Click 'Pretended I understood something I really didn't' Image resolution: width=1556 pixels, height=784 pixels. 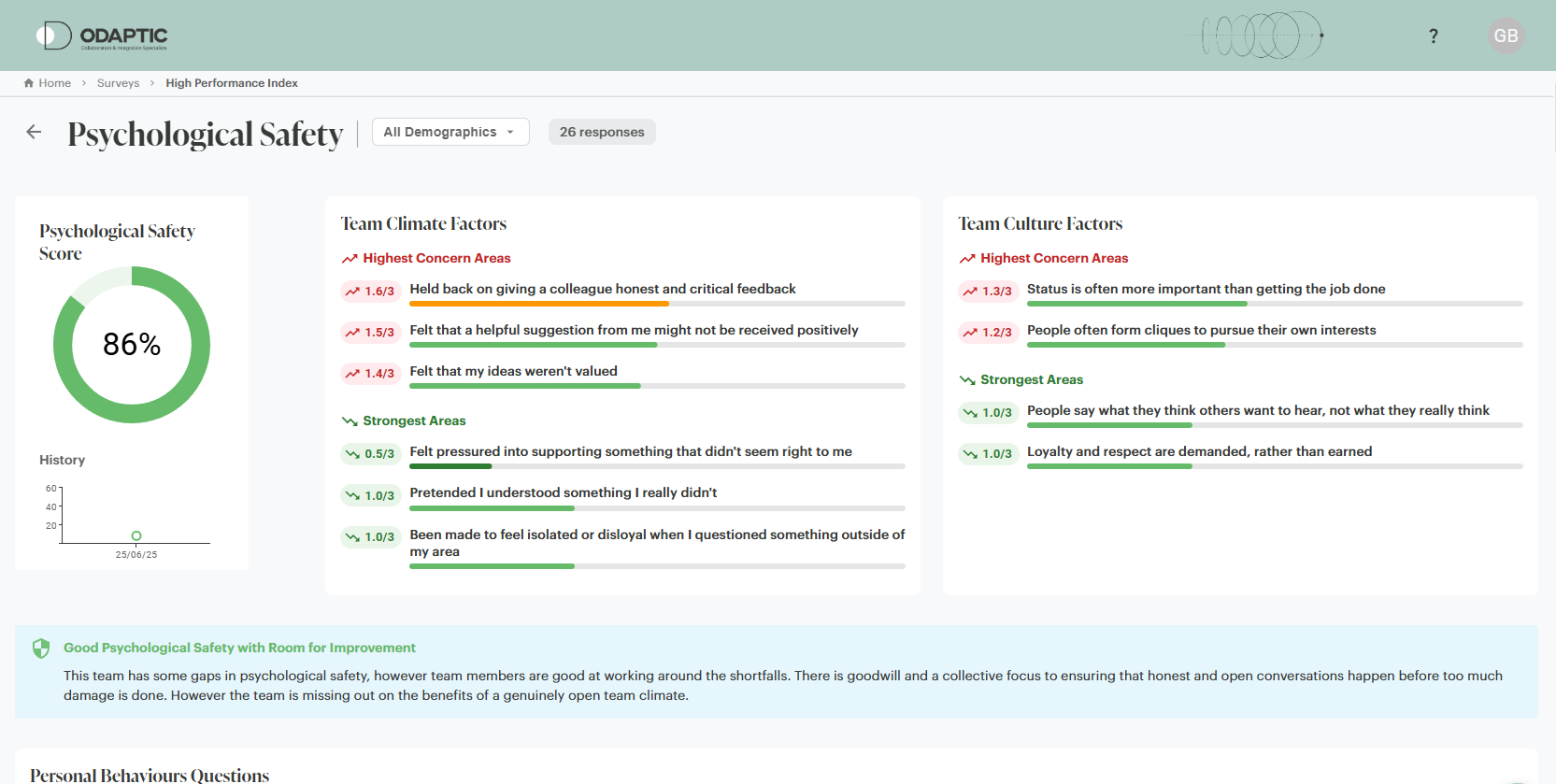tap(564, 492)
